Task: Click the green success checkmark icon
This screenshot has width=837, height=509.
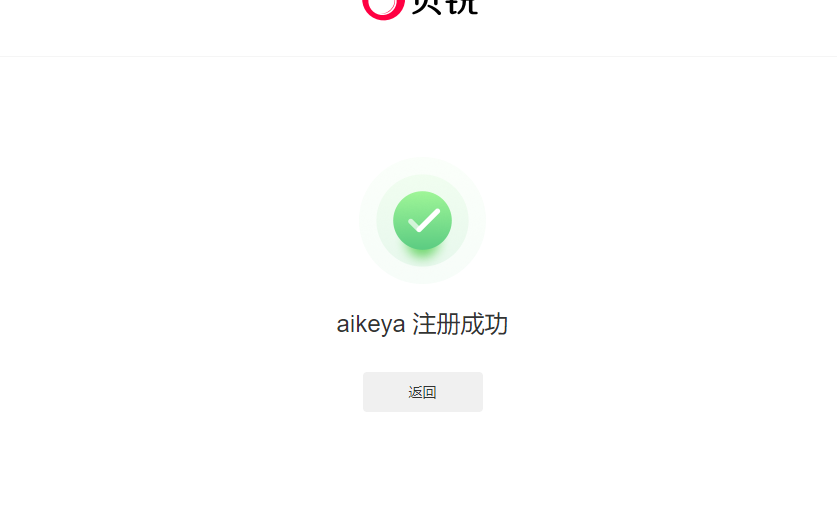Action: [422, 220]
